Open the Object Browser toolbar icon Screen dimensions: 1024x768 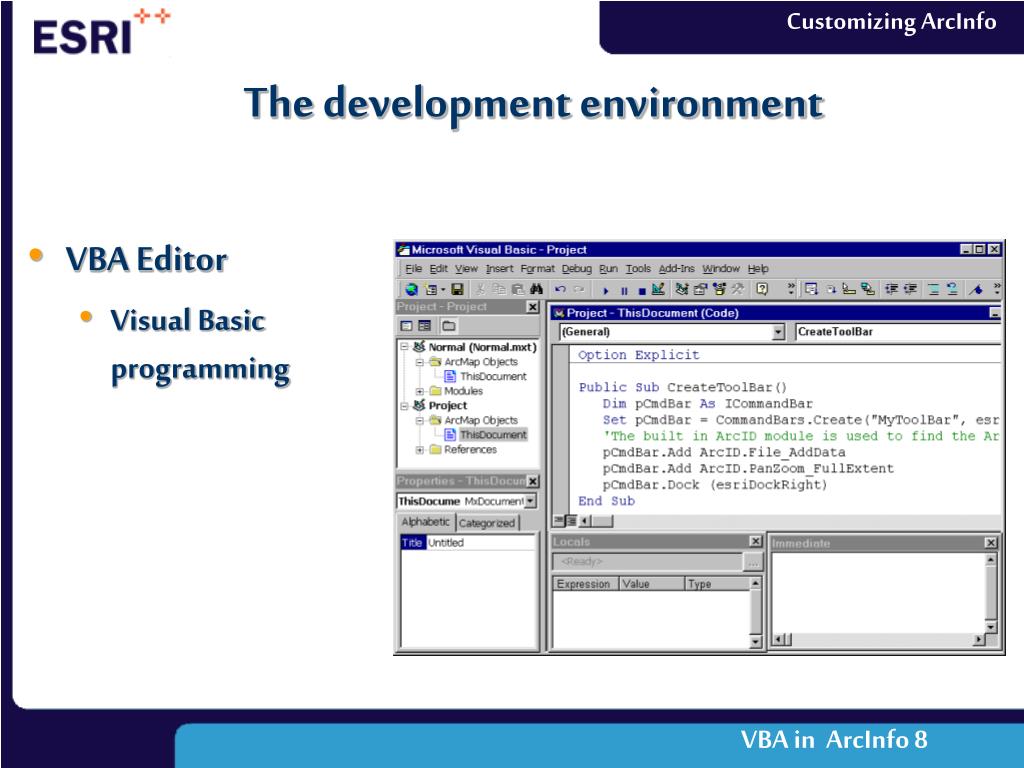pyautogui.click(x=720, y=289)
